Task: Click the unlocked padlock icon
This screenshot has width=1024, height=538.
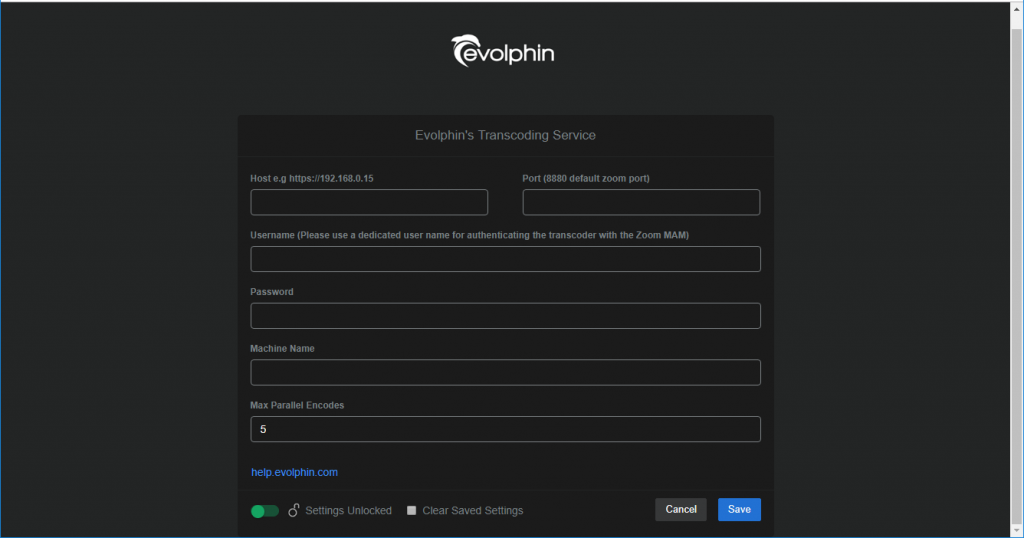Action: (294, 510)
